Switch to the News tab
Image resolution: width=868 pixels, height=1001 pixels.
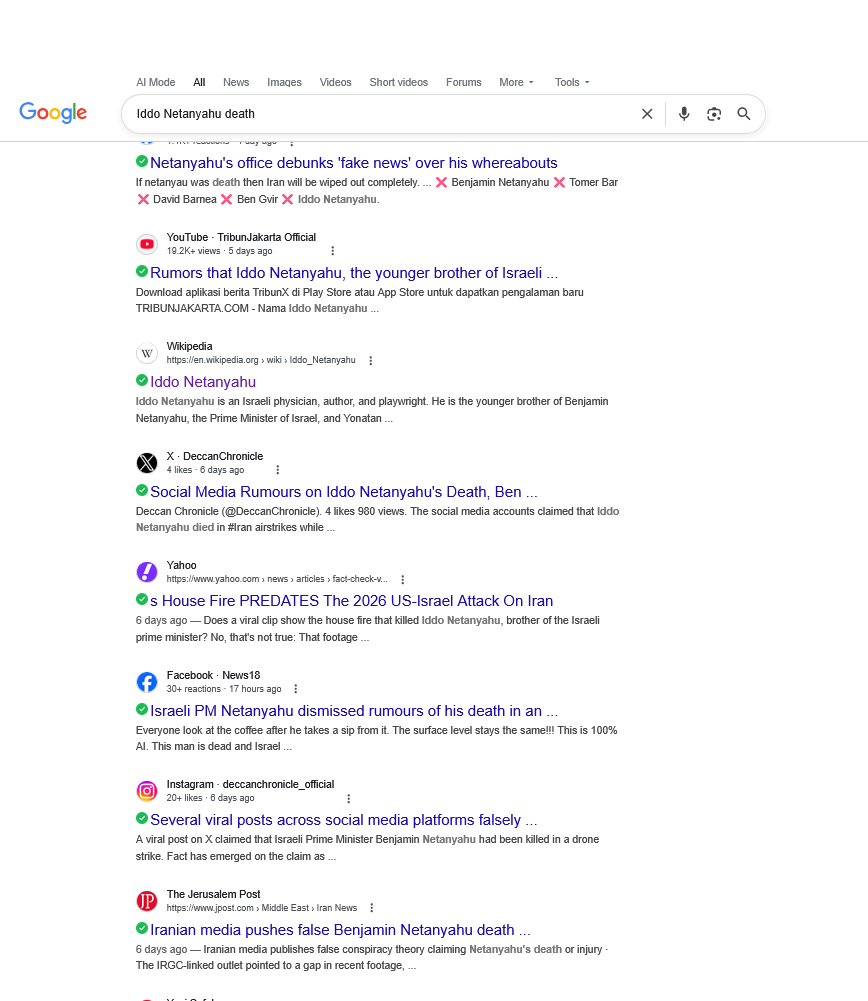236,83
